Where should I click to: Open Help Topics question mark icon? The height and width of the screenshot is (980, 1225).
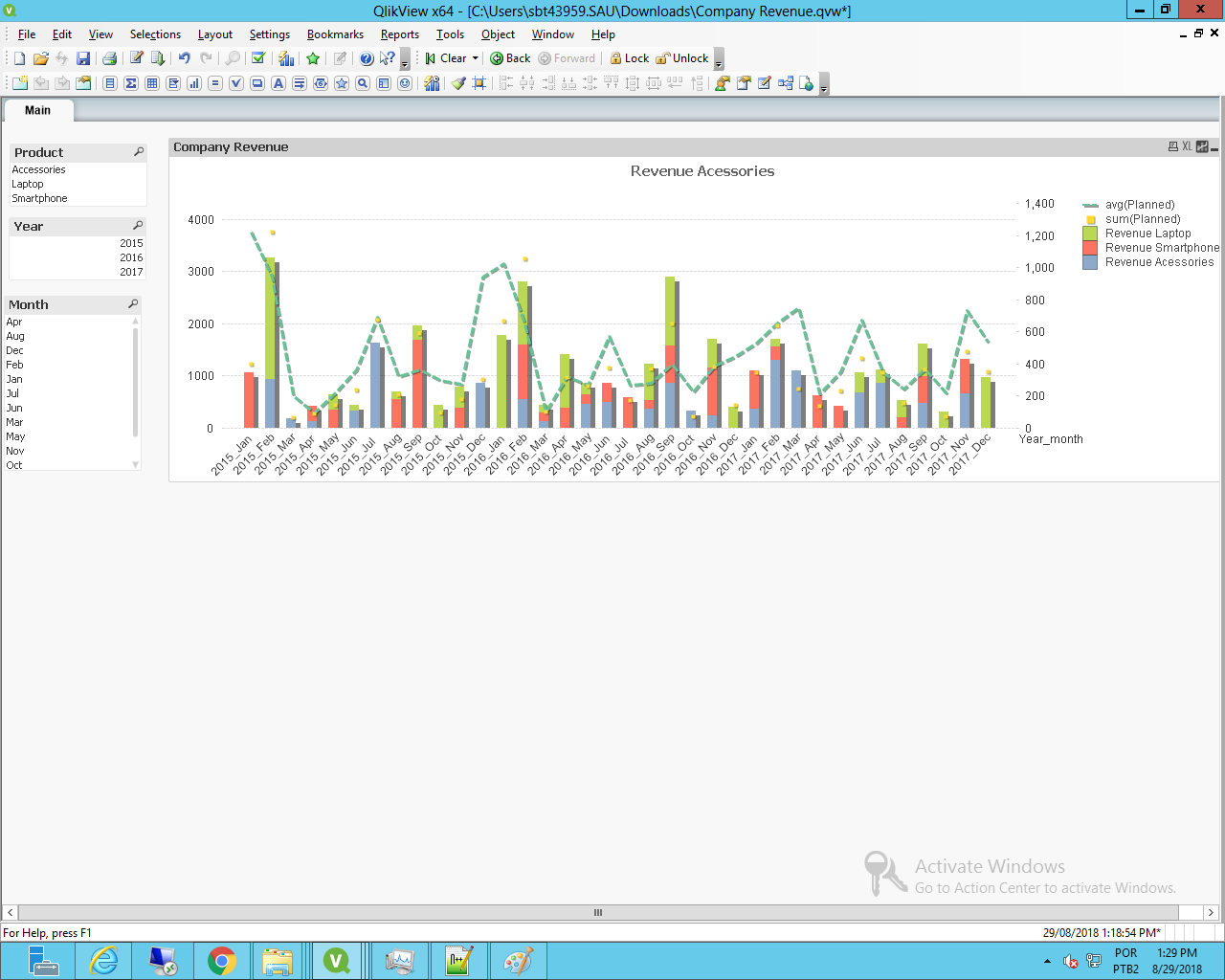pos(367,58)
